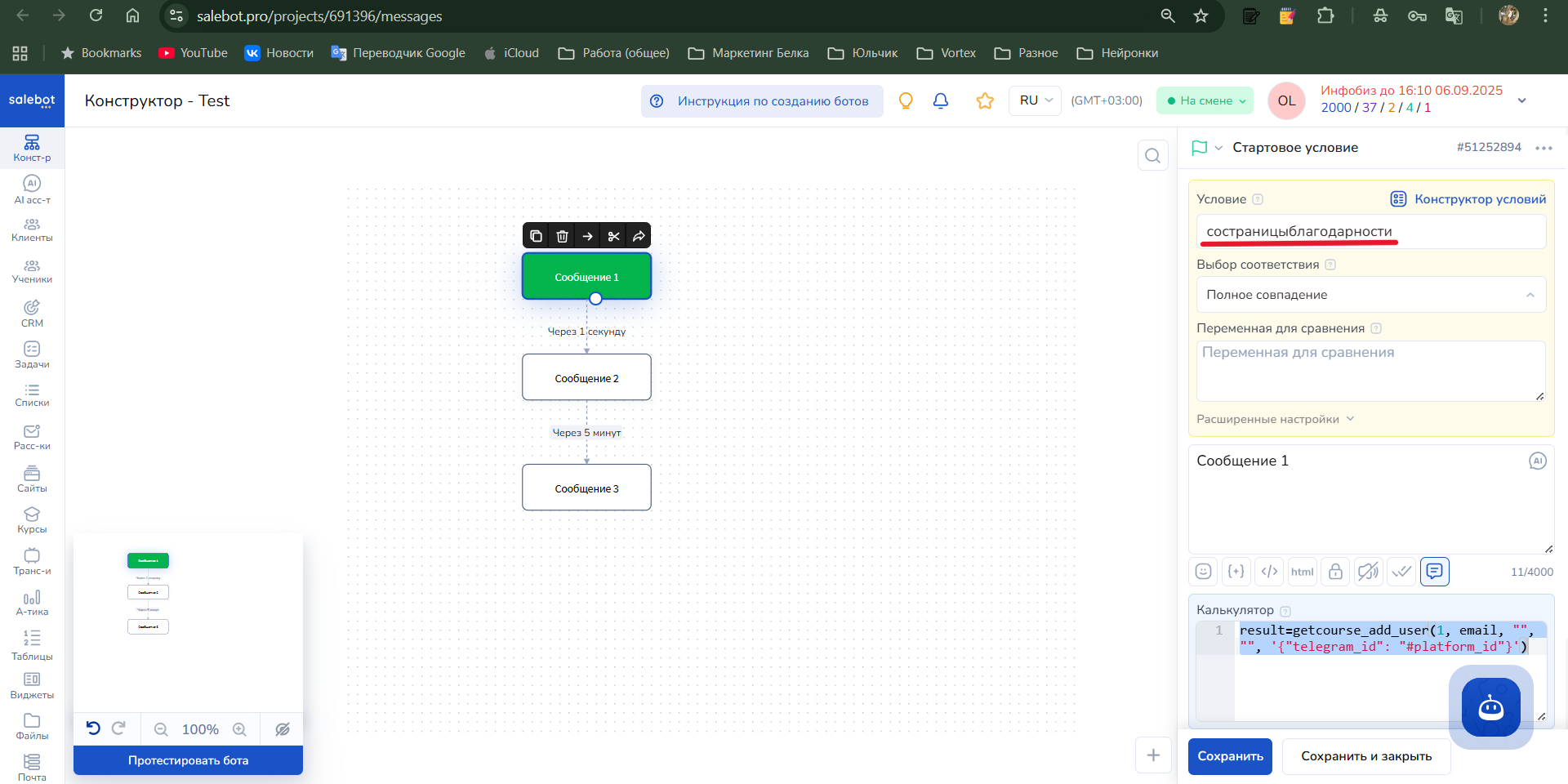
Task: Go to Клиенты in the sidebar
Action: [x=32, y=229]
